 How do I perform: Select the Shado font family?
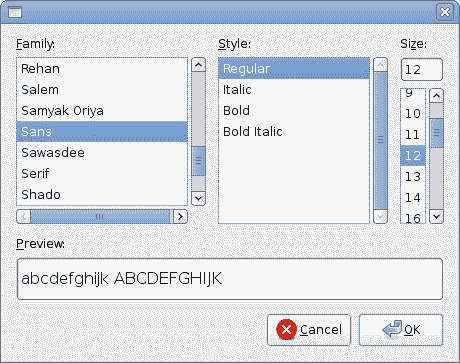(102, 195)
